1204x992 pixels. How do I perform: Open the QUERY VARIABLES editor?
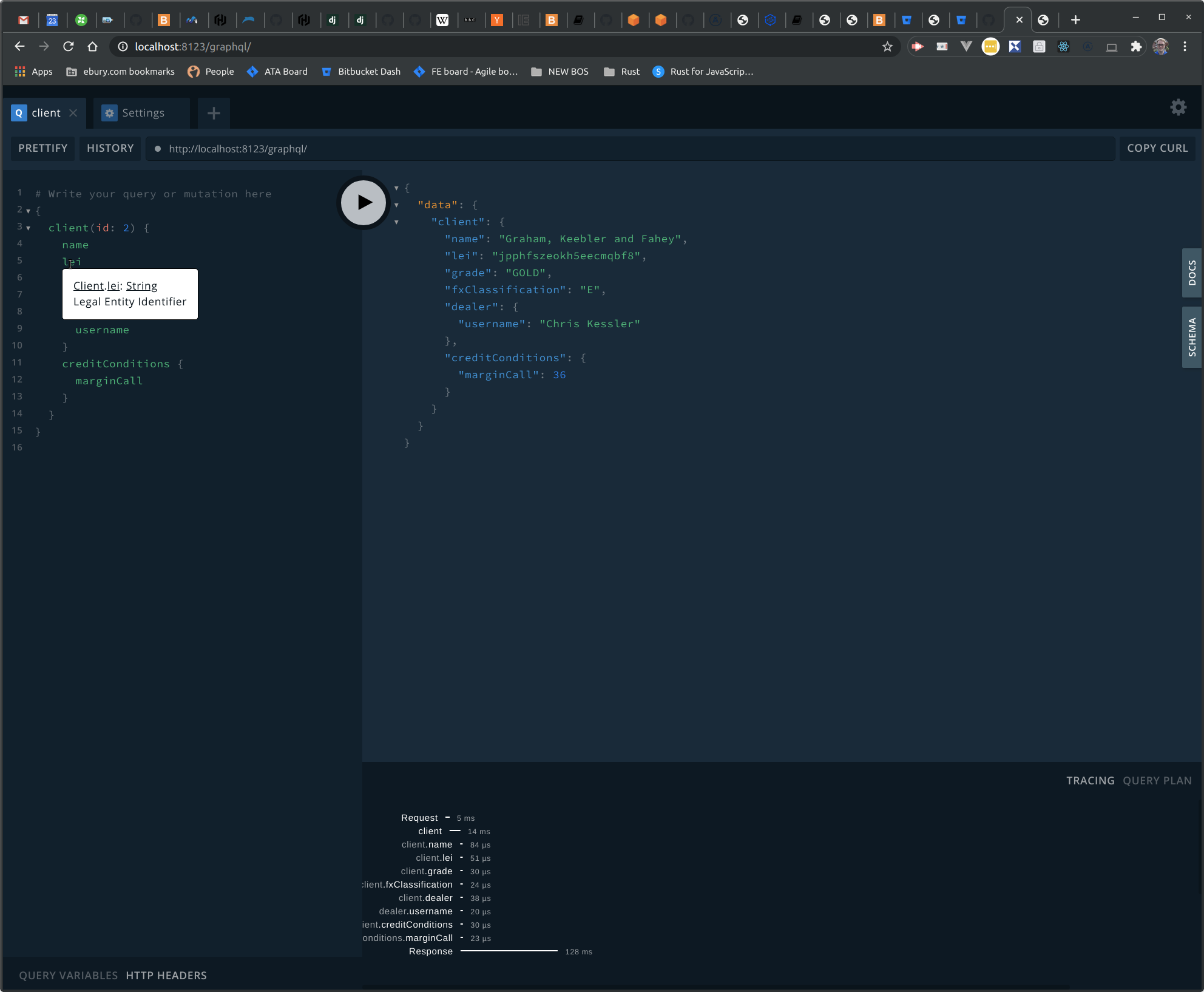click(x=69, y=976)
